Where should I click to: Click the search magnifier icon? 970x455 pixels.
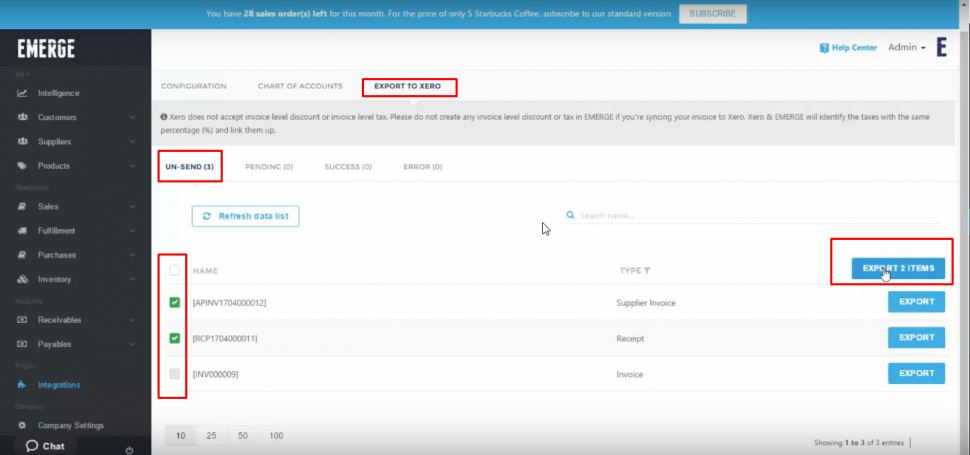coord(570,216)
